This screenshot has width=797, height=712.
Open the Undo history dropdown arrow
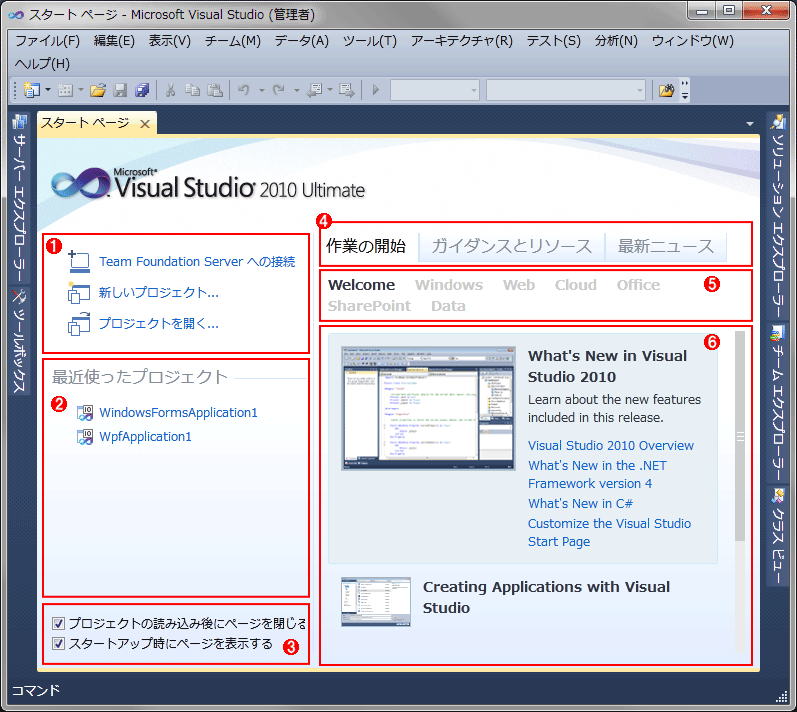point(262,90)
